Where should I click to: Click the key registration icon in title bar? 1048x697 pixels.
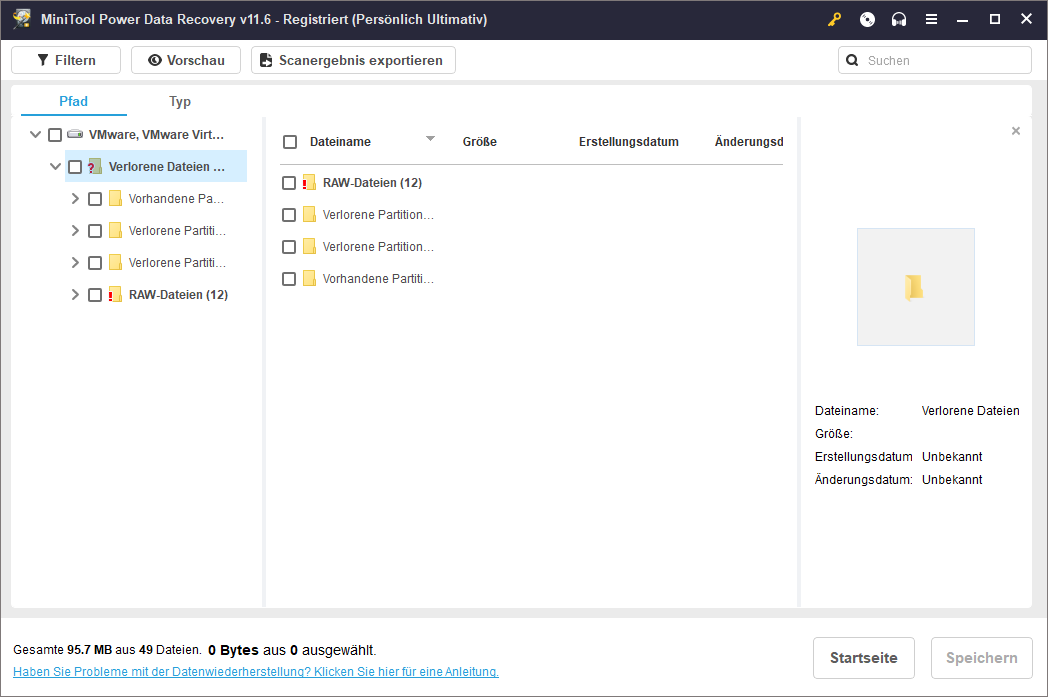(834, 20)
